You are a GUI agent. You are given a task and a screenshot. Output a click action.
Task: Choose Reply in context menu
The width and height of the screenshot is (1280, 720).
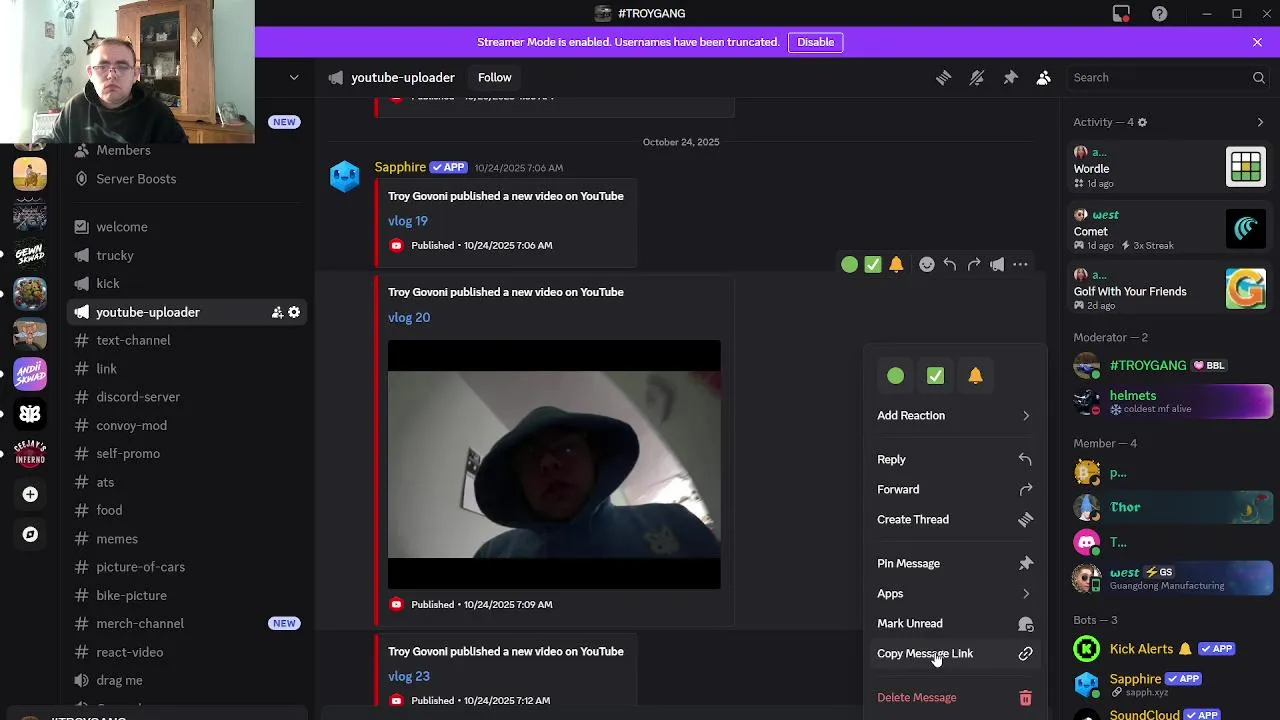point(955,459)
